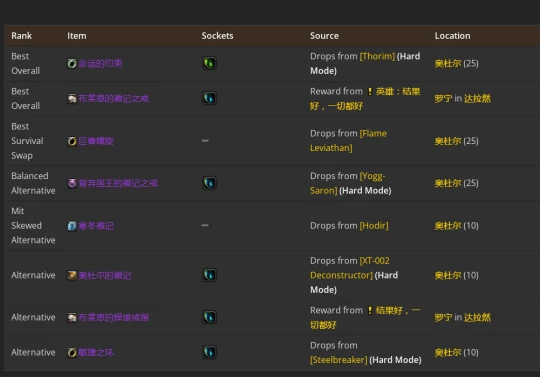
Task: Open the 命运的约束 item link
Action: 100,63
